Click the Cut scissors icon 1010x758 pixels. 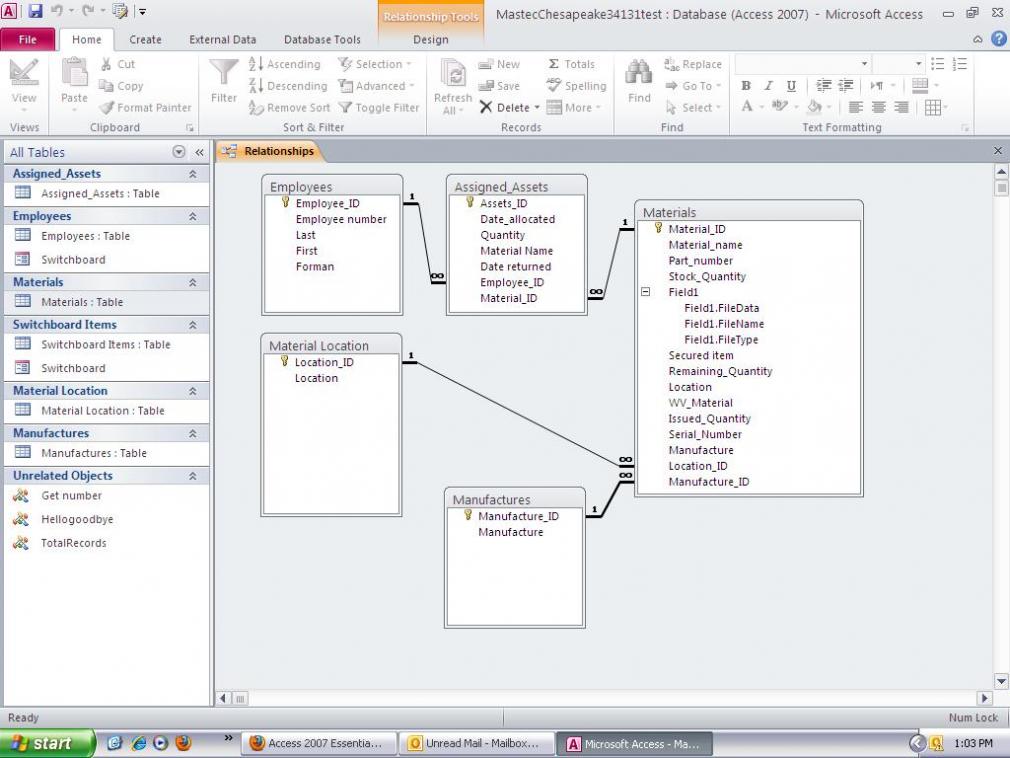pos(106,64)
